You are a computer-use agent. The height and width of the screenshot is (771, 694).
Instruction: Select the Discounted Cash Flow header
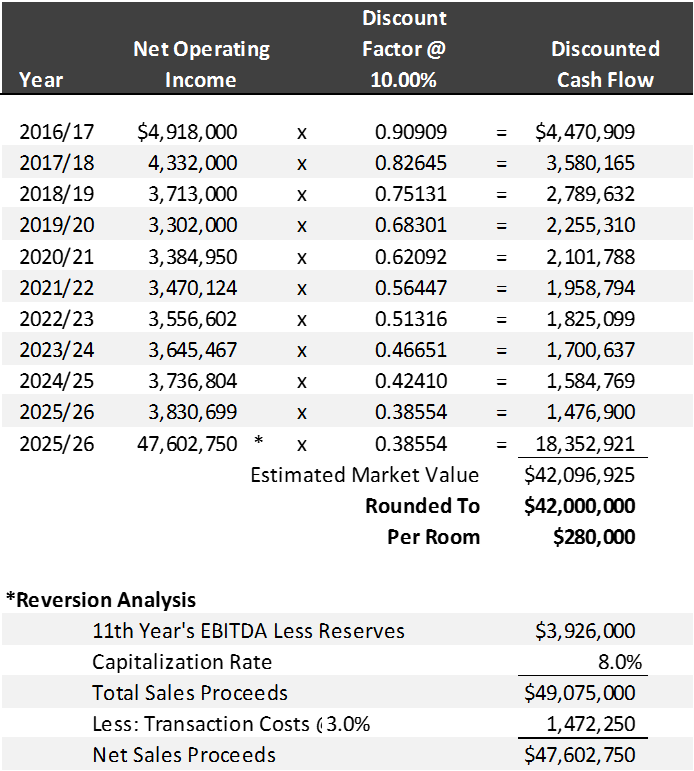(605, 64)
